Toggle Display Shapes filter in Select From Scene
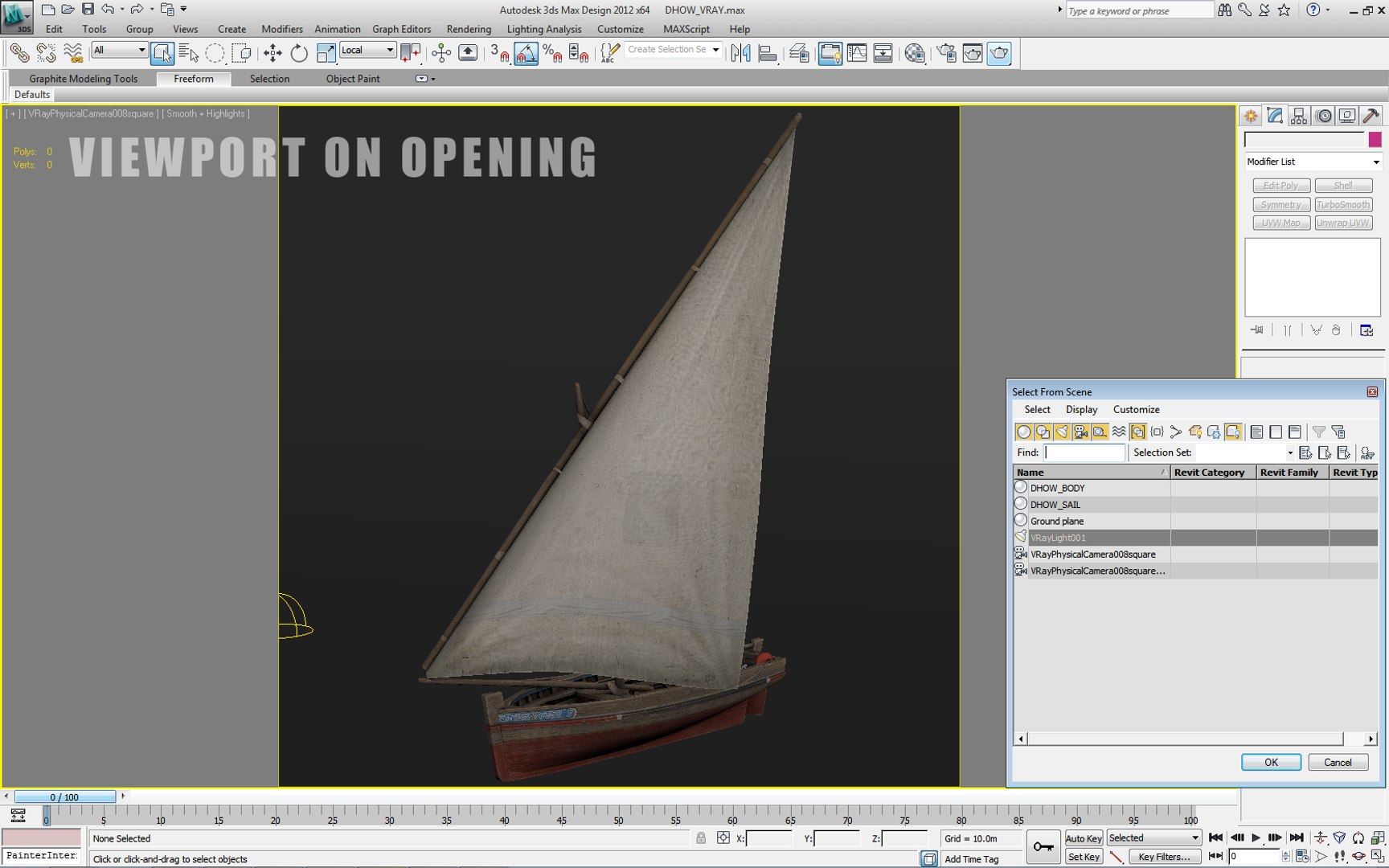The image size is (1389, 868). click(x=1043, y=432)
